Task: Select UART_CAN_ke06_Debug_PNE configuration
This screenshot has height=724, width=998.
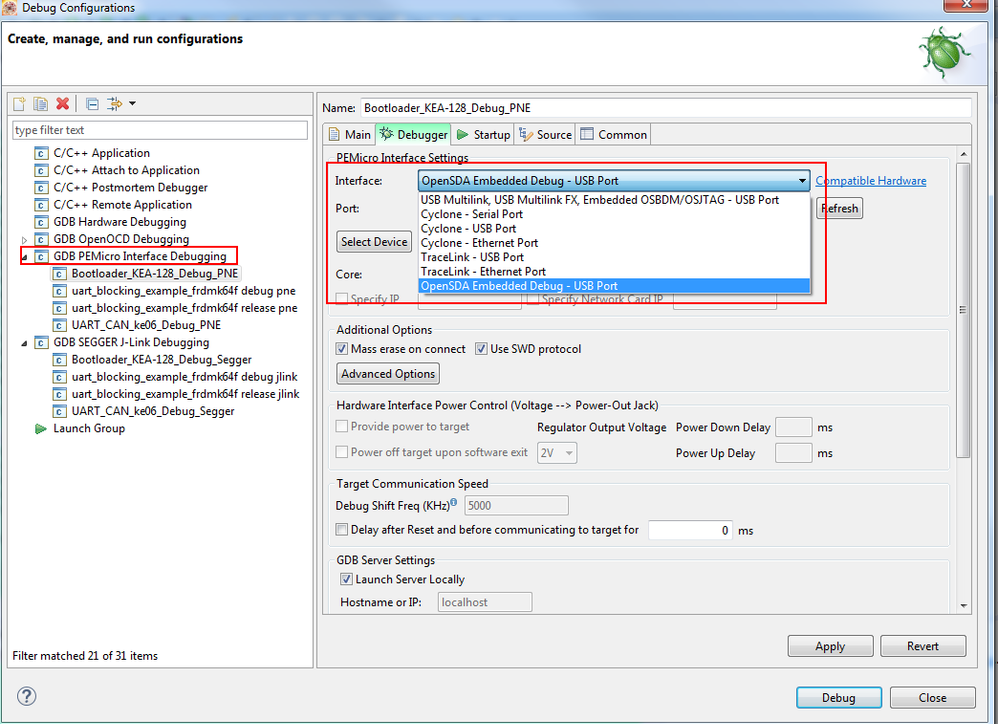Action: click(146, 324)
